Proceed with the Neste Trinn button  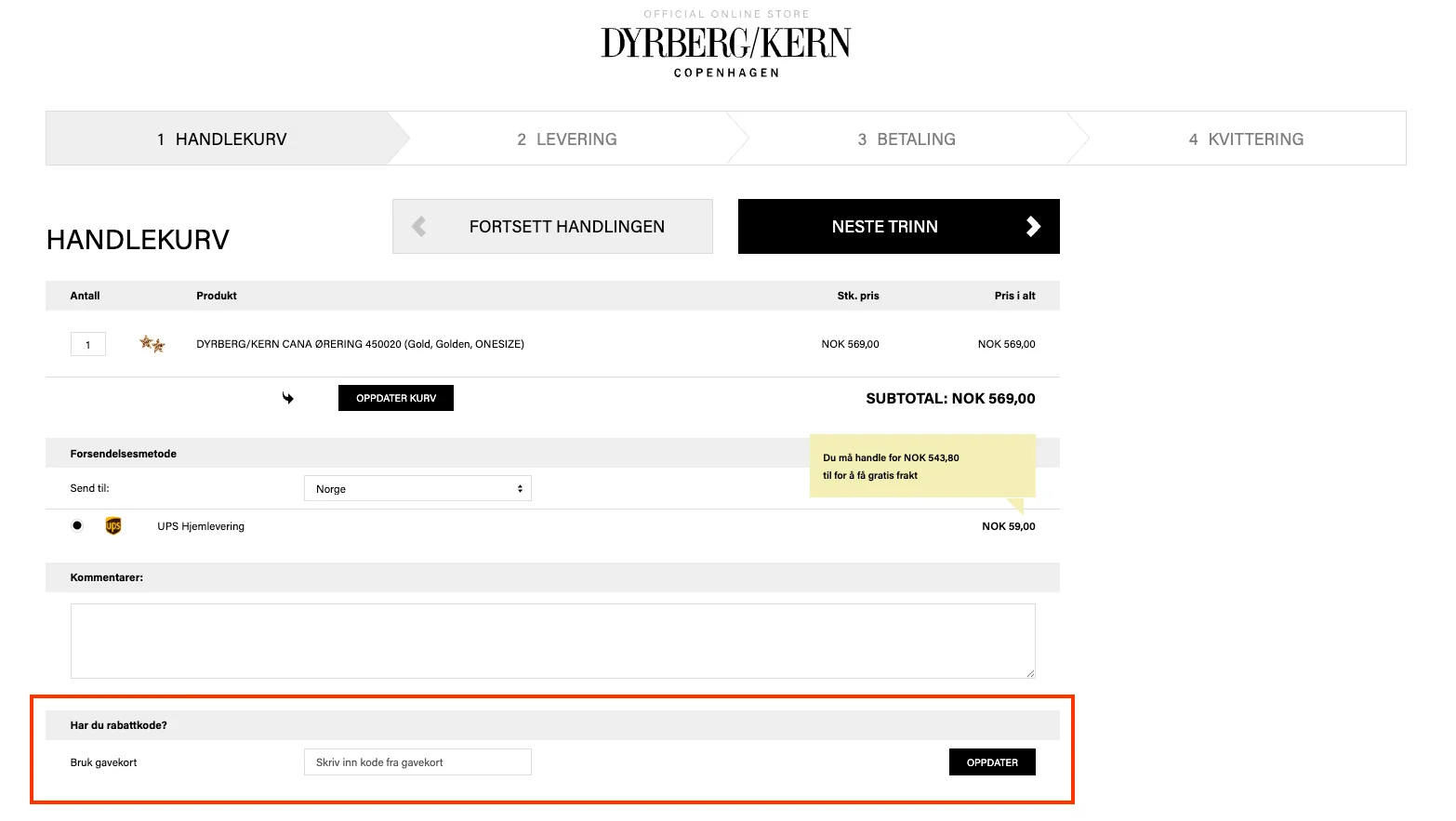pyautogui.click(x=899, y=226)
